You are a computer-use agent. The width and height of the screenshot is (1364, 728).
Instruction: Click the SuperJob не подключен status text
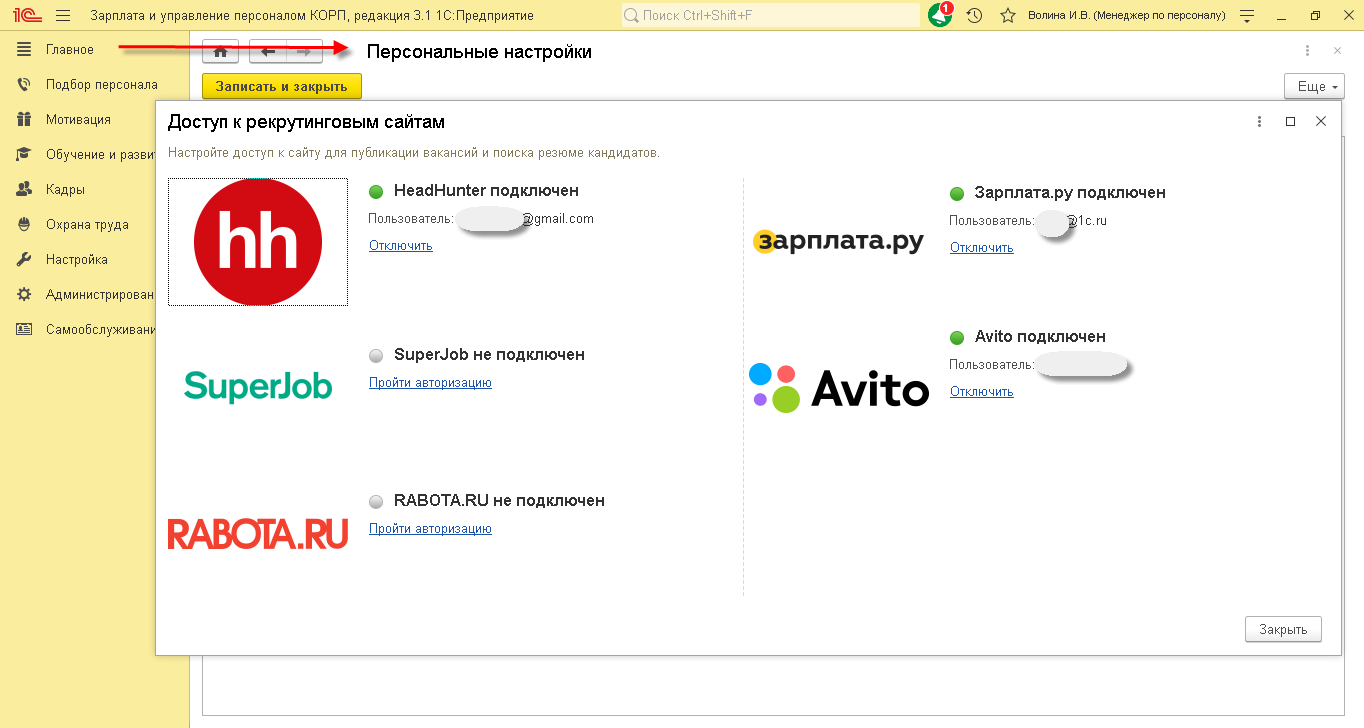(489, 355)
